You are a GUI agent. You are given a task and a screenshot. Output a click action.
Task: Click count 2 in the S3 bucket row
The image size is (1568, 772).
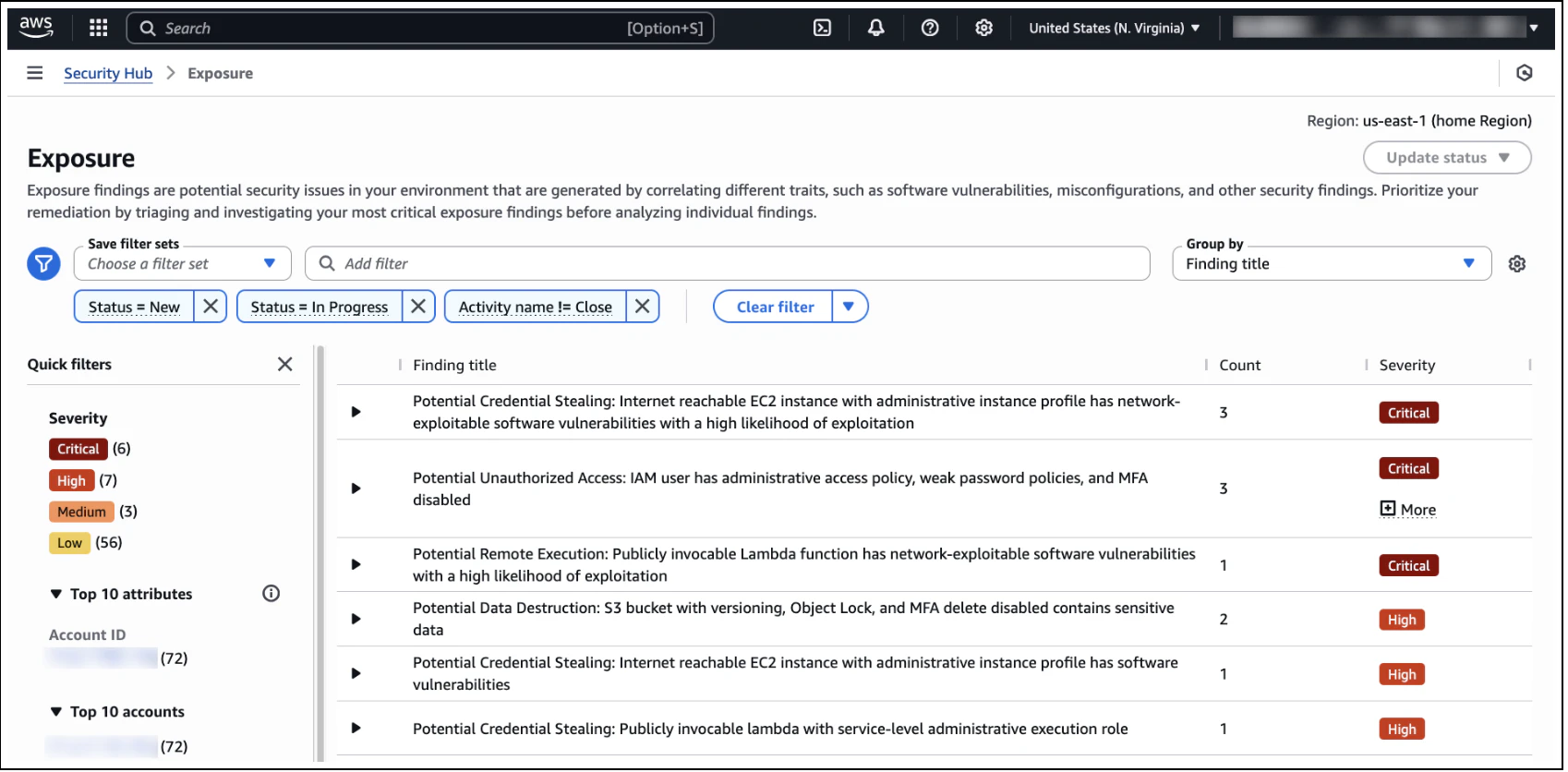coord(1224,621)
